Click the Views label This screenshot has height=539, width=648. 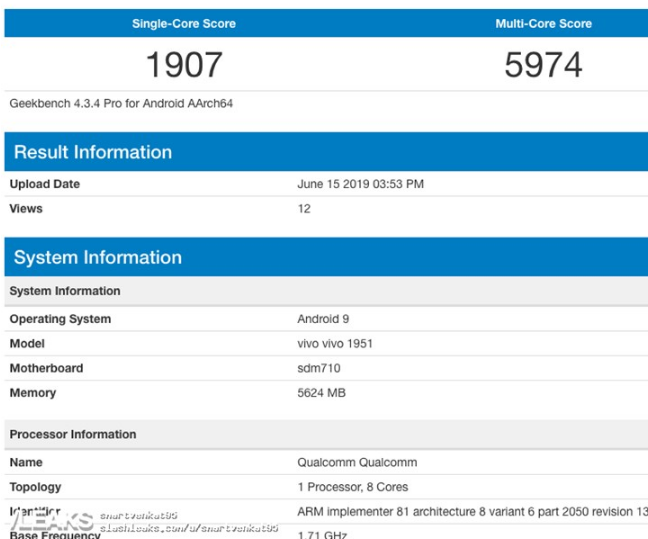click(26, 208)
